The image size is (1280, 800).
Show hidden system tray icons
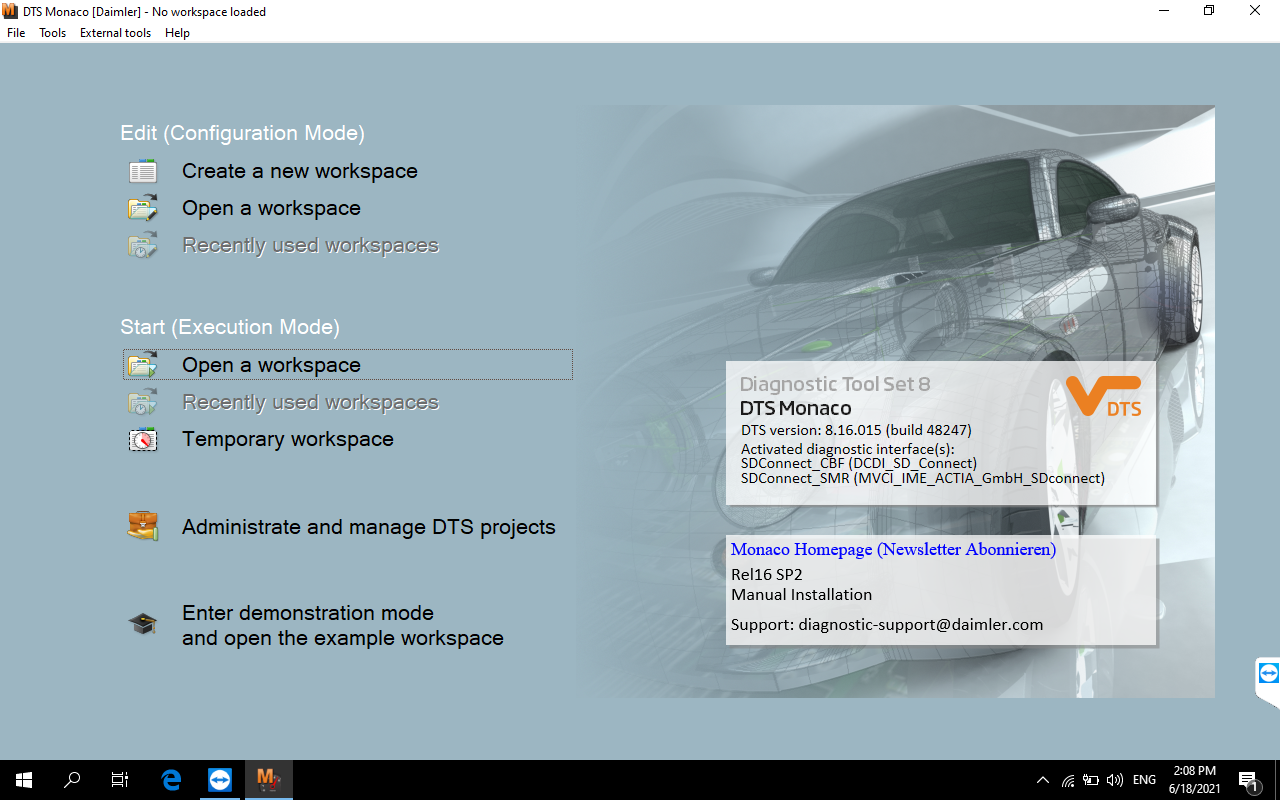[x=1043, y=780]
